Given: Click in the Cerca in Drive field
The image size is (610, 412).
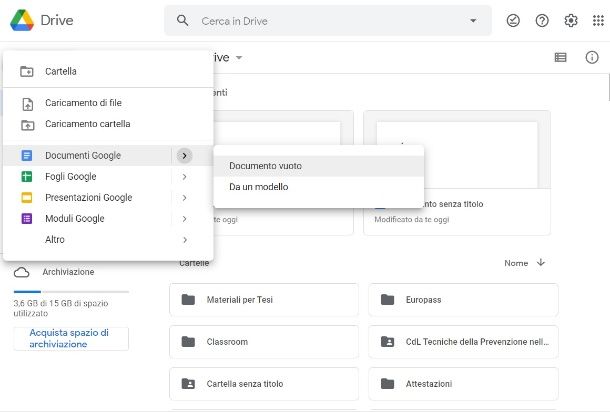Looking at the screenshot, I should (x=328, y=21).
